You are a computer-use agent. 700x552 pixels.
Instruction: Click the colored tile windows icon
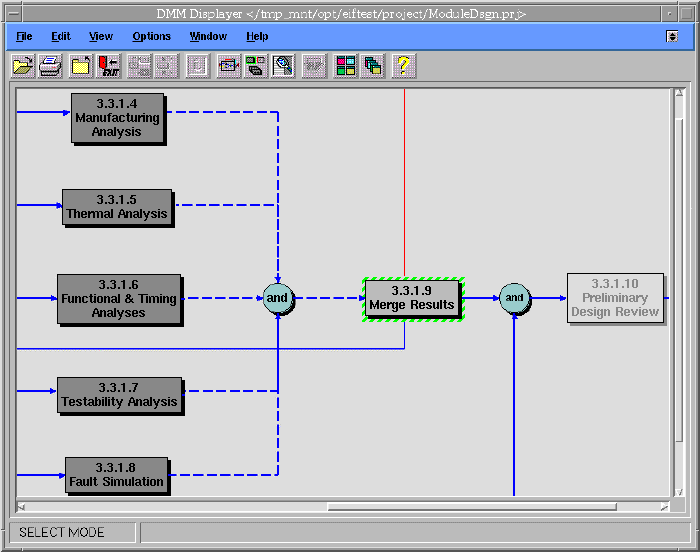click(x=345, y=67)
